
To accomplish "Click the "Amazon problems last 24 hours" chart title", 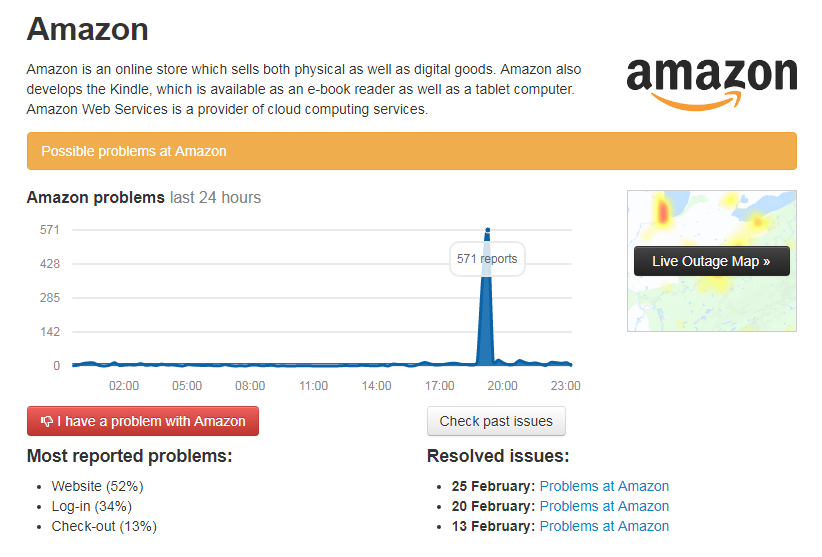I will 143,197.
